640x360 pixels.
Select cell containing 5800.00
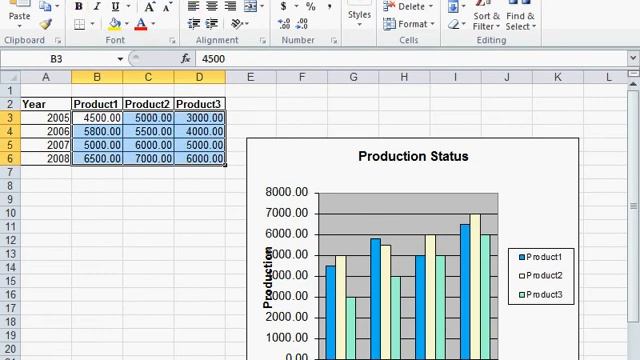click(97, 131)
